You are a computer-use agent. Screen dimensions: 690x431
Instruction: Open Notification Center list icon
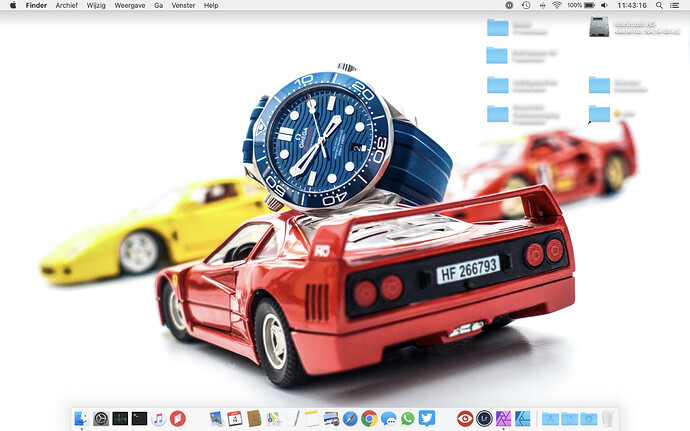[x=674, y=5]
